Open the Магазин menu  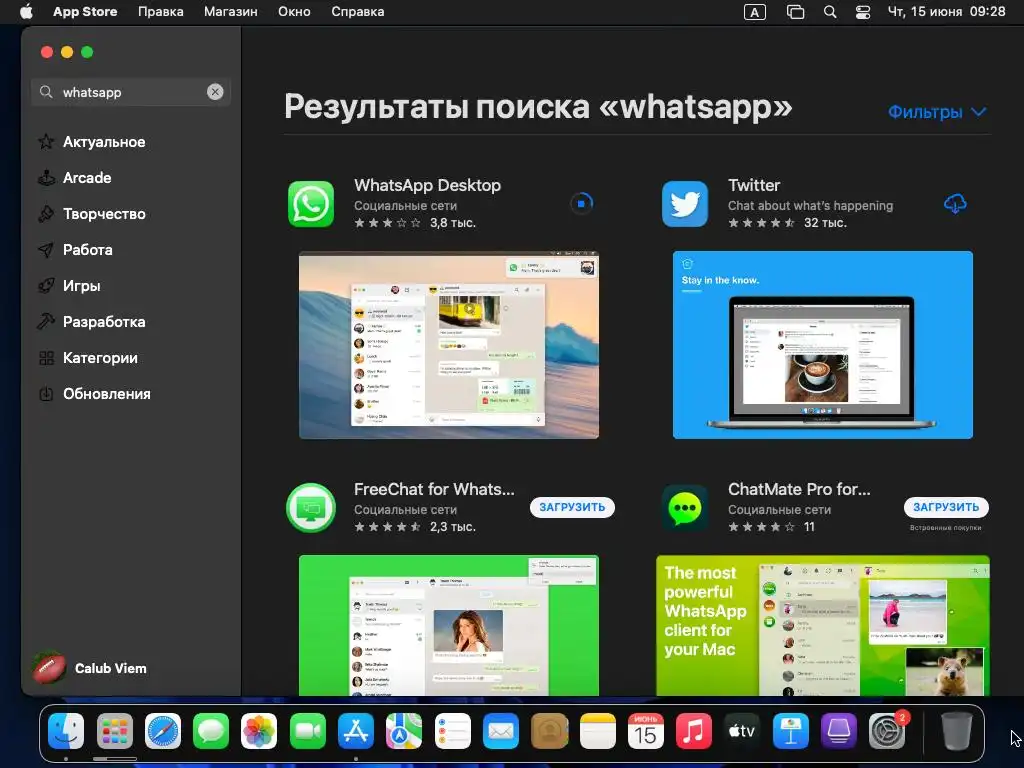point(231,12)
